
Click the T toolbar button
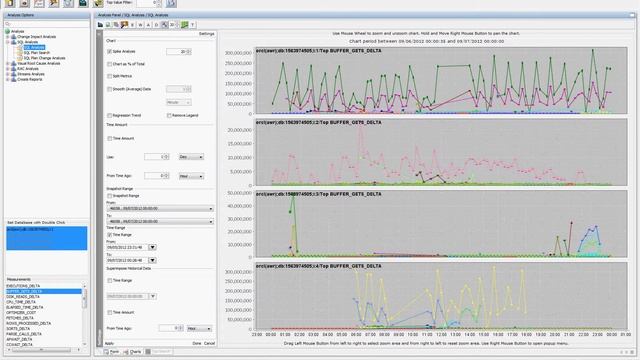pos(193,25)
